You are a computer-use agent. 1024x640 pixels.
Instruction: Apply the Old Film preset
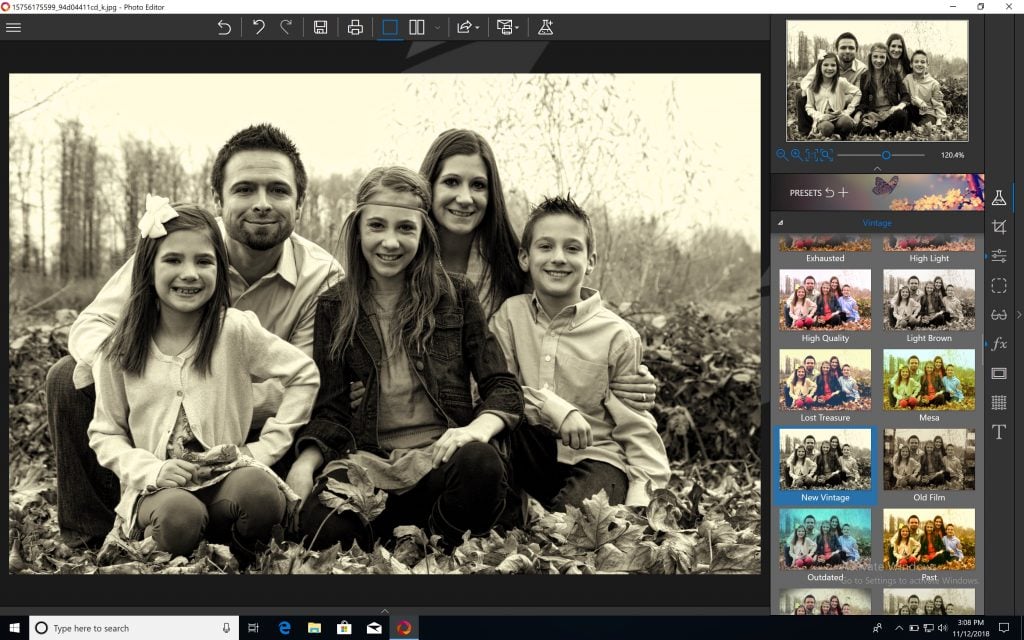(x=929, y=466)
